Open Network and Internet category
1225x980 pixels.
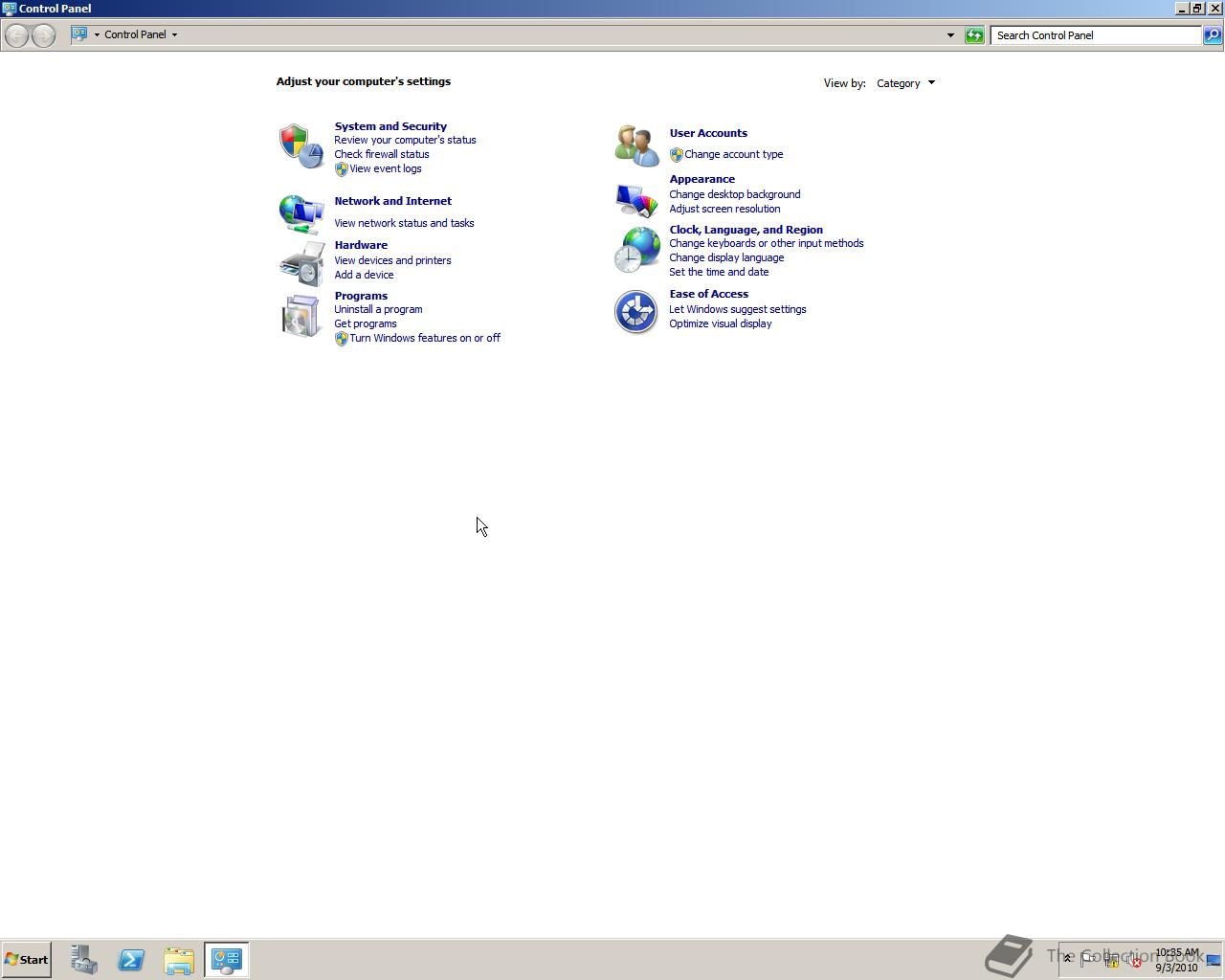392,201
